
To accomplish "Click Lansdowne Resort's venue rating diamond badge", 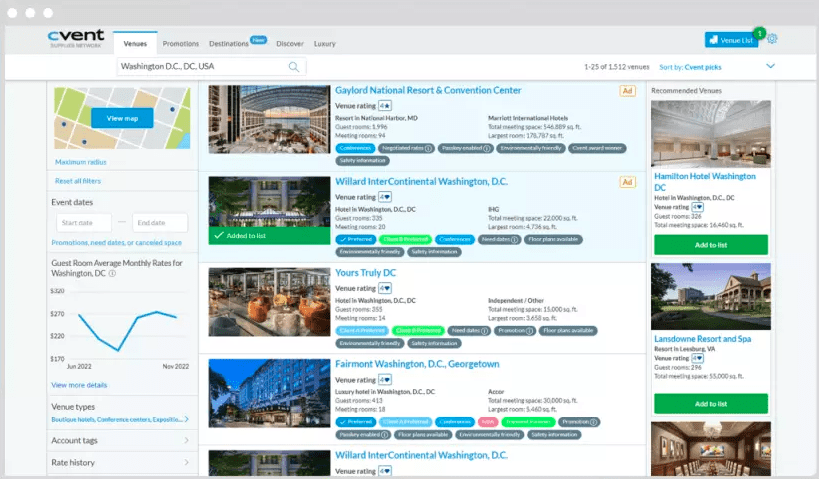I will (697, 358).
